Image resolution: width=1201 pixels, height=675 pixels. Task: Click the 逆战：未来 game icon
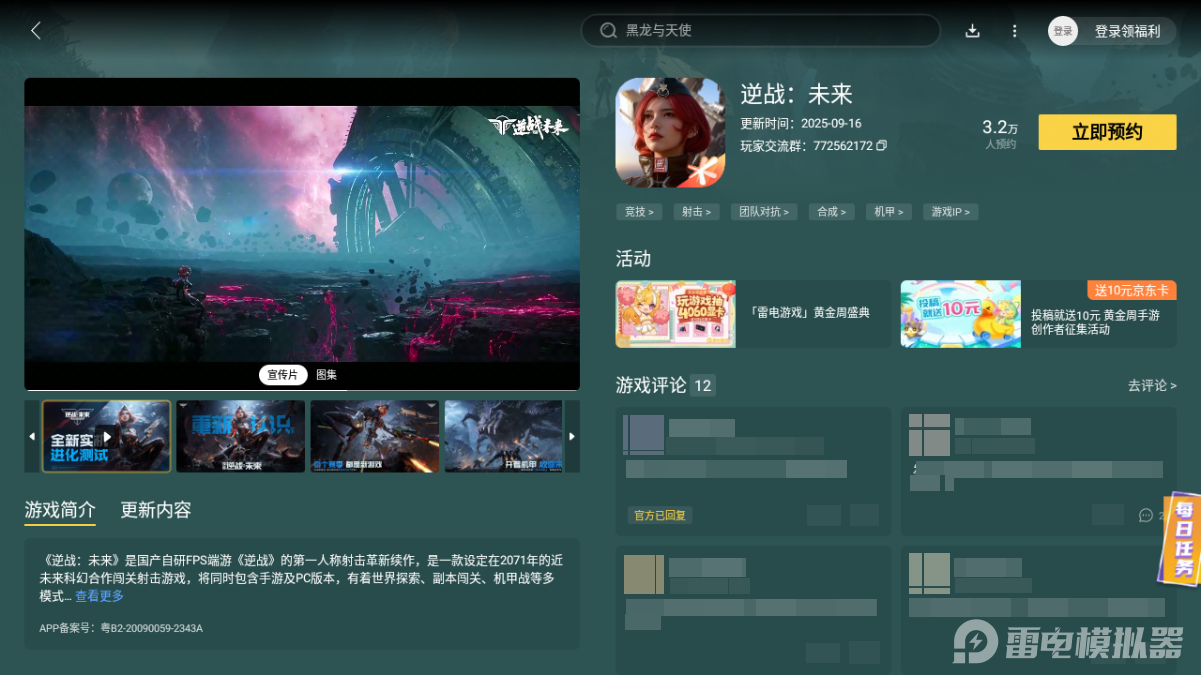pos(668,131)
